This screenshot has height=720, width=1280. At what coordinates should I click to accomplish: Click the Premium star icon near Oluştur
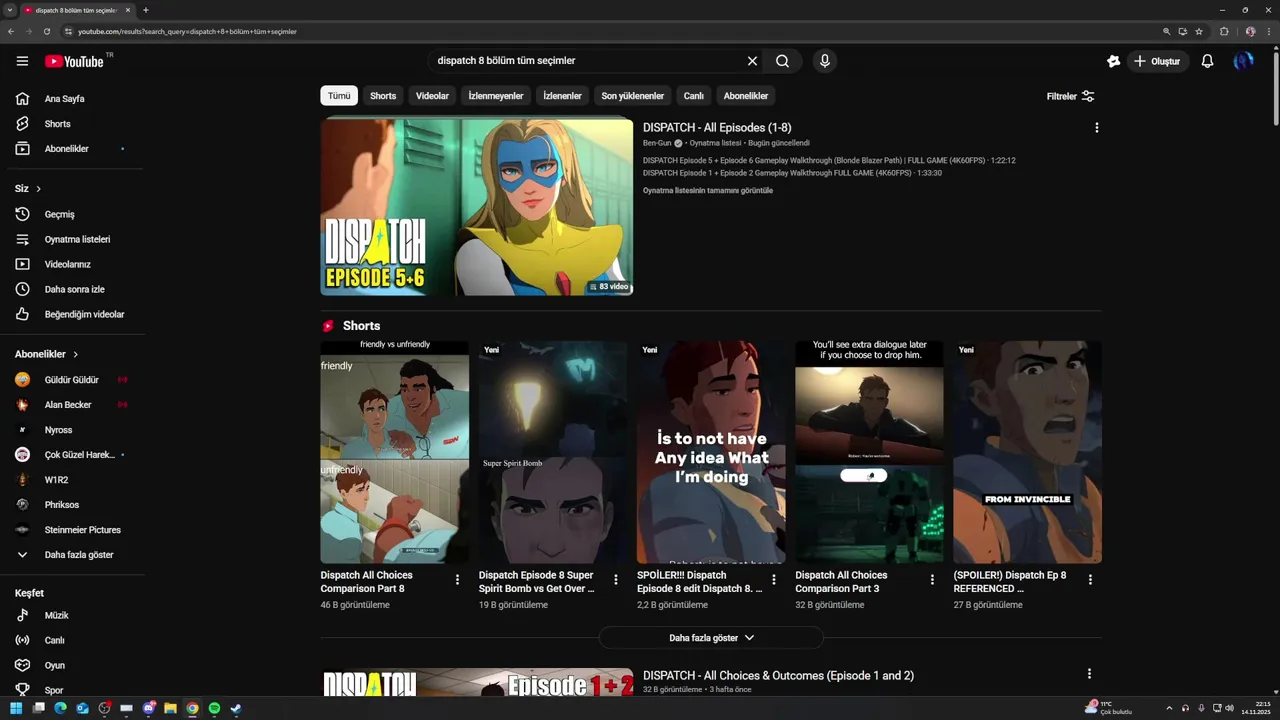1113,61
